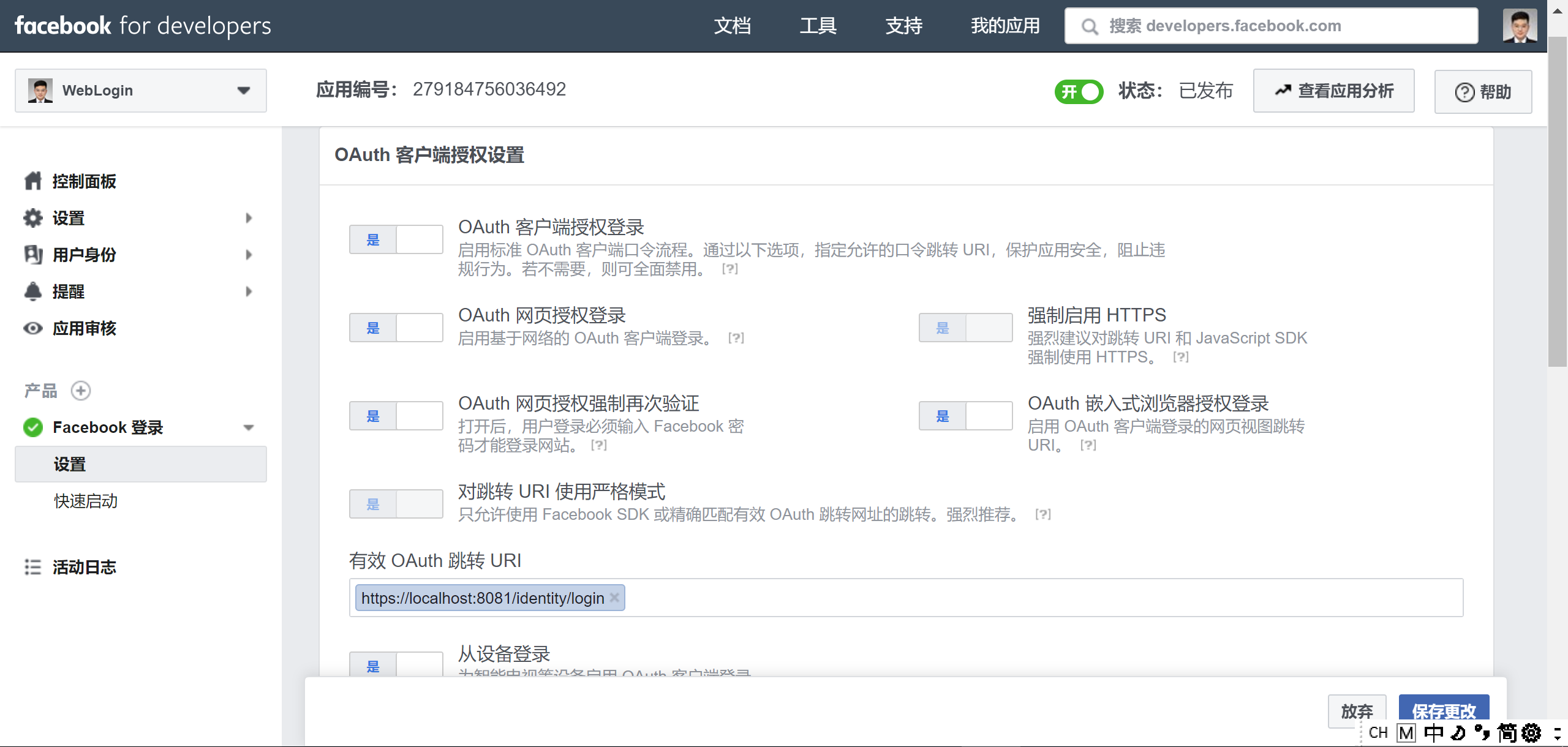Screen dimensions: 1568x747
Task: Click the alerts bell icon in sidebar
Action: [x=33, y=291]
